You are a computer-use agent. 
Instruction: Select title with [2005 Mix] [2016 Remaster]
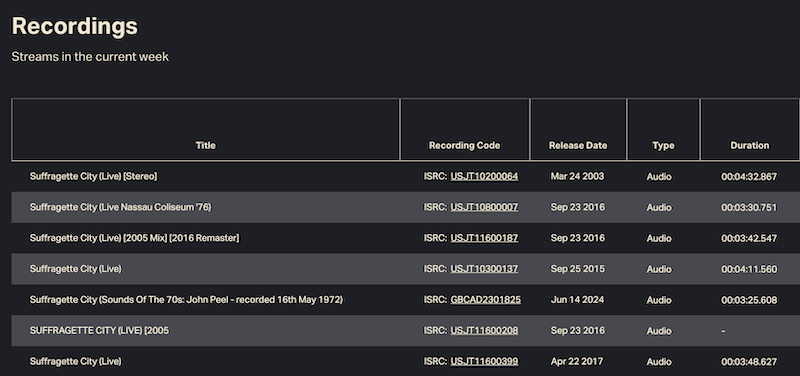[x=134, y=238]
